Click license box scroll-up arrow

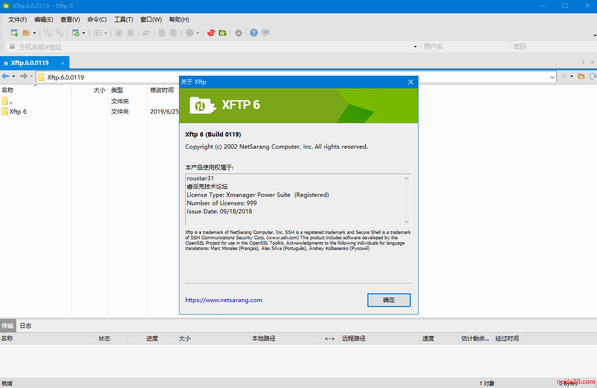(407, 178)
